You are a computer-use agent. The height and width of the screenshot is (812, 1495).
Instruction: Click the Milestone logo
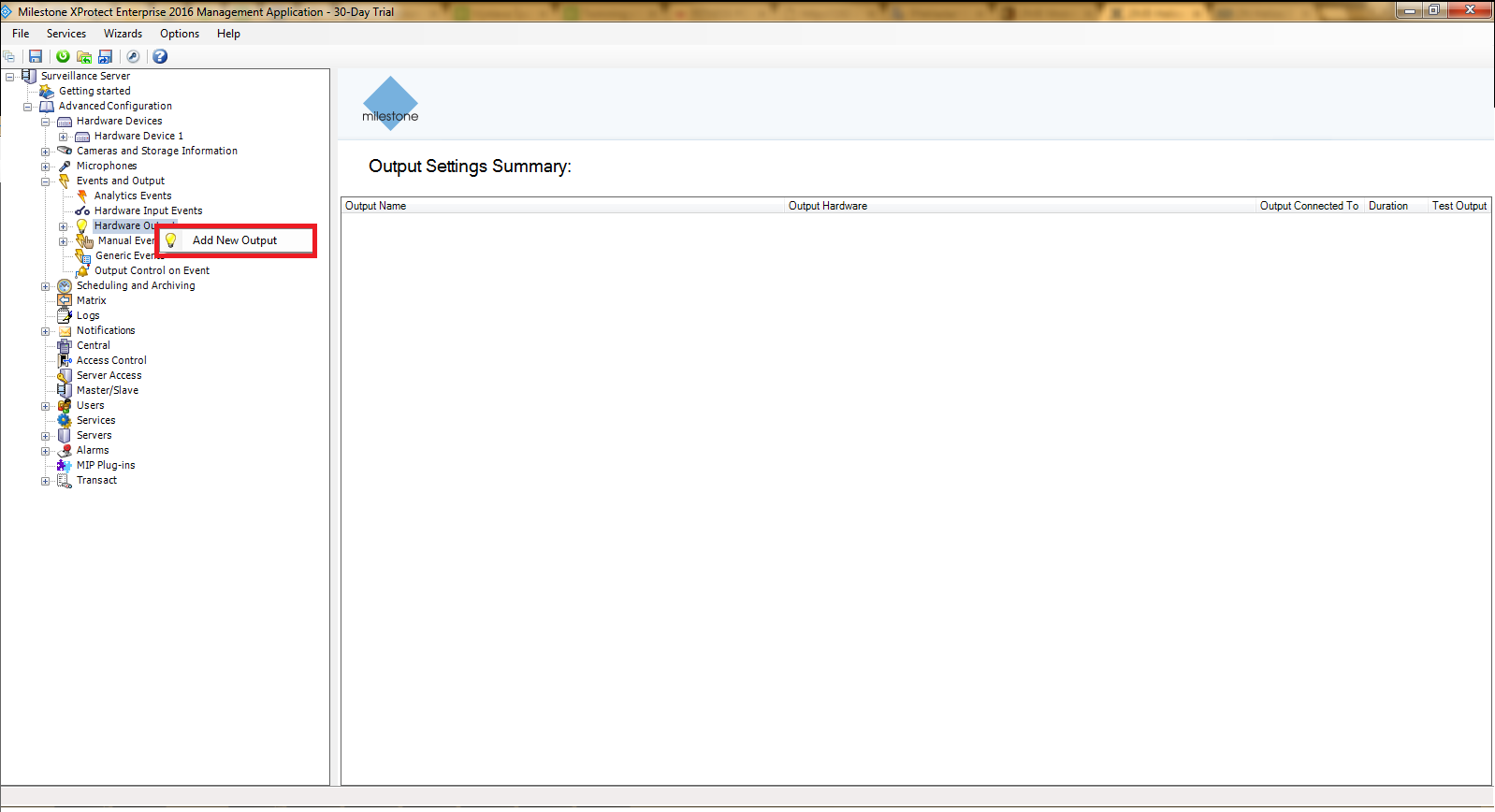[390, 103]
